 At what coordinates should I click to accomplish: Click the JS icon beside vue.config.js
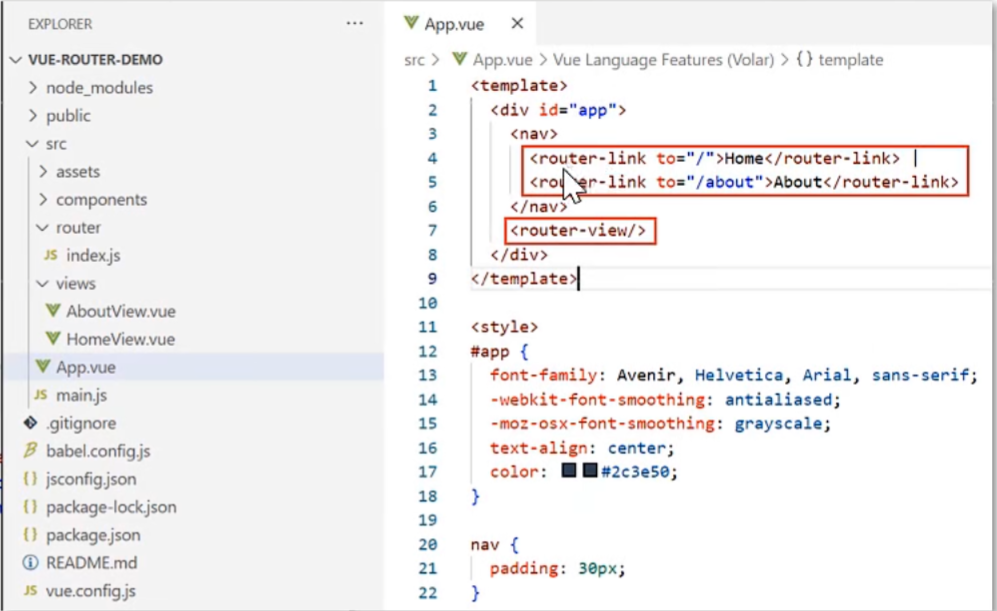tap(30, 591)
